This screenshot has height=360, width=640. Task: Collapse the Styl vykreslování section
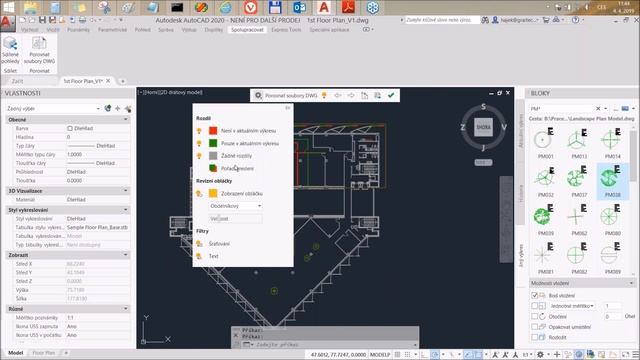pyautogui.click(x=125, y=210)
